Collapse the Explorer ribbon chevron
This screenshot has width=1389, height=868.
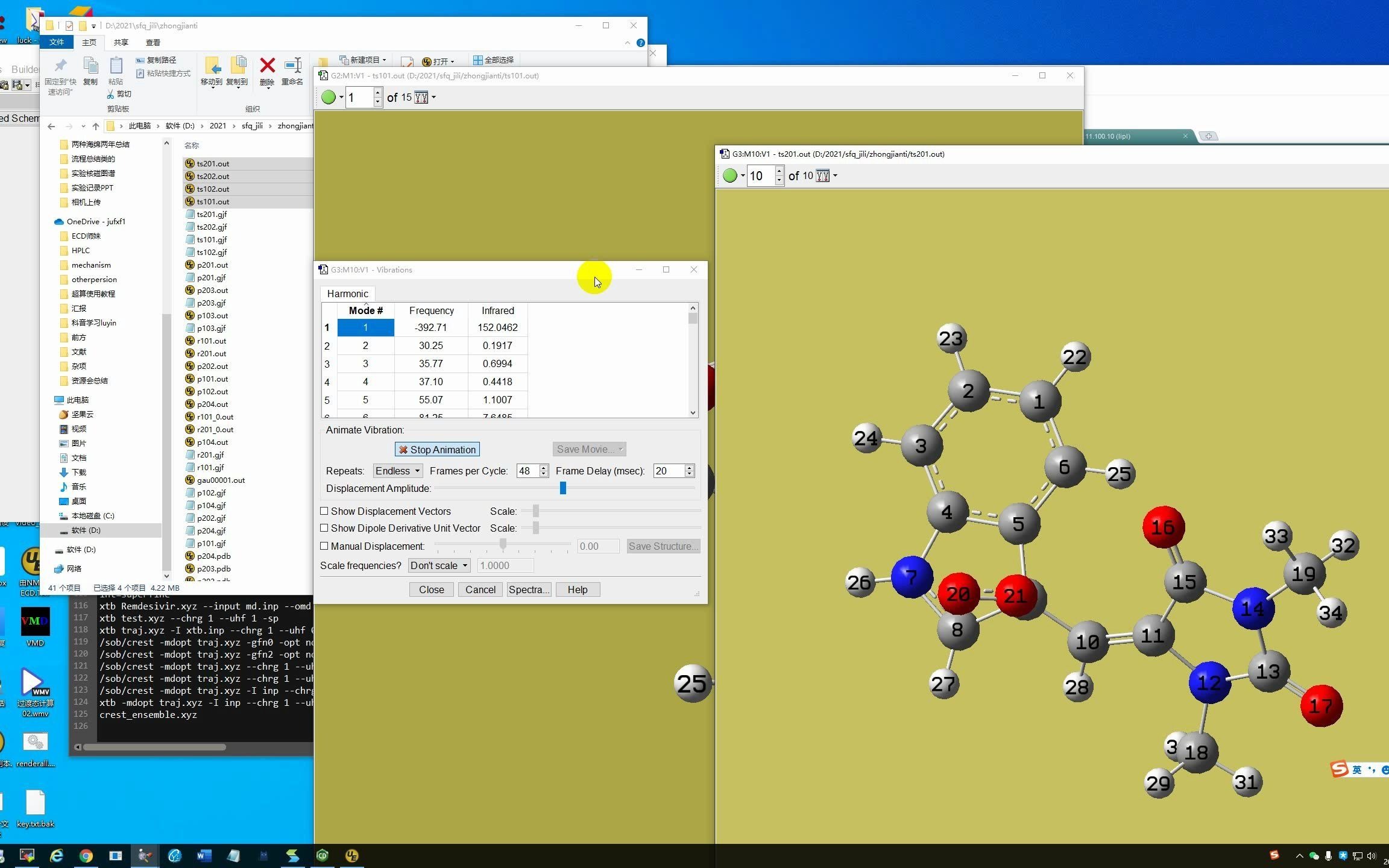tap(628, 43)
